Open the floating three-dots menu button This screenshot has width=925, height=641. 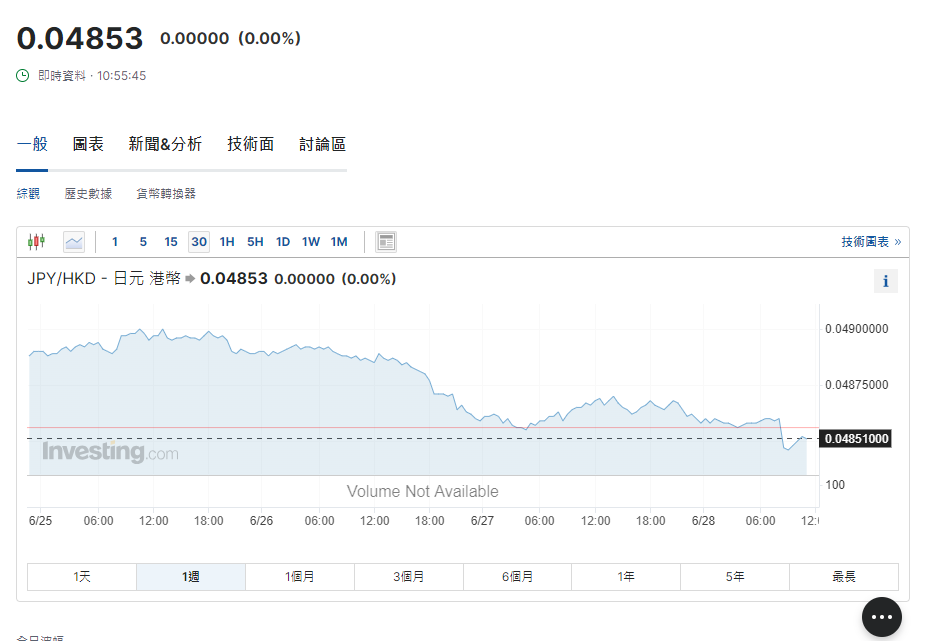tap(880, 617)
